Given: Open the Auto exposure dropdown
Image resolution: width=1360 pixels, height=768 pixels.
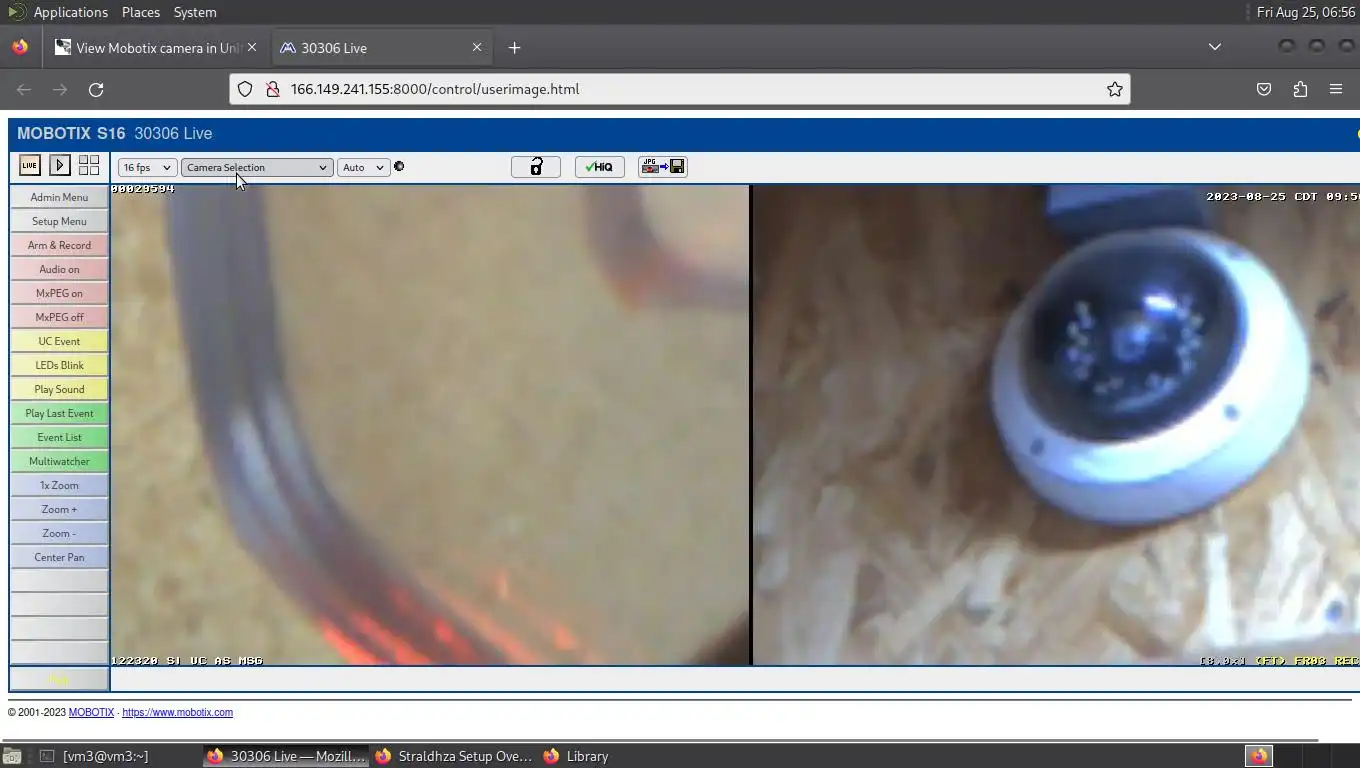Looking at the screenshot, I should pos(363,167).
